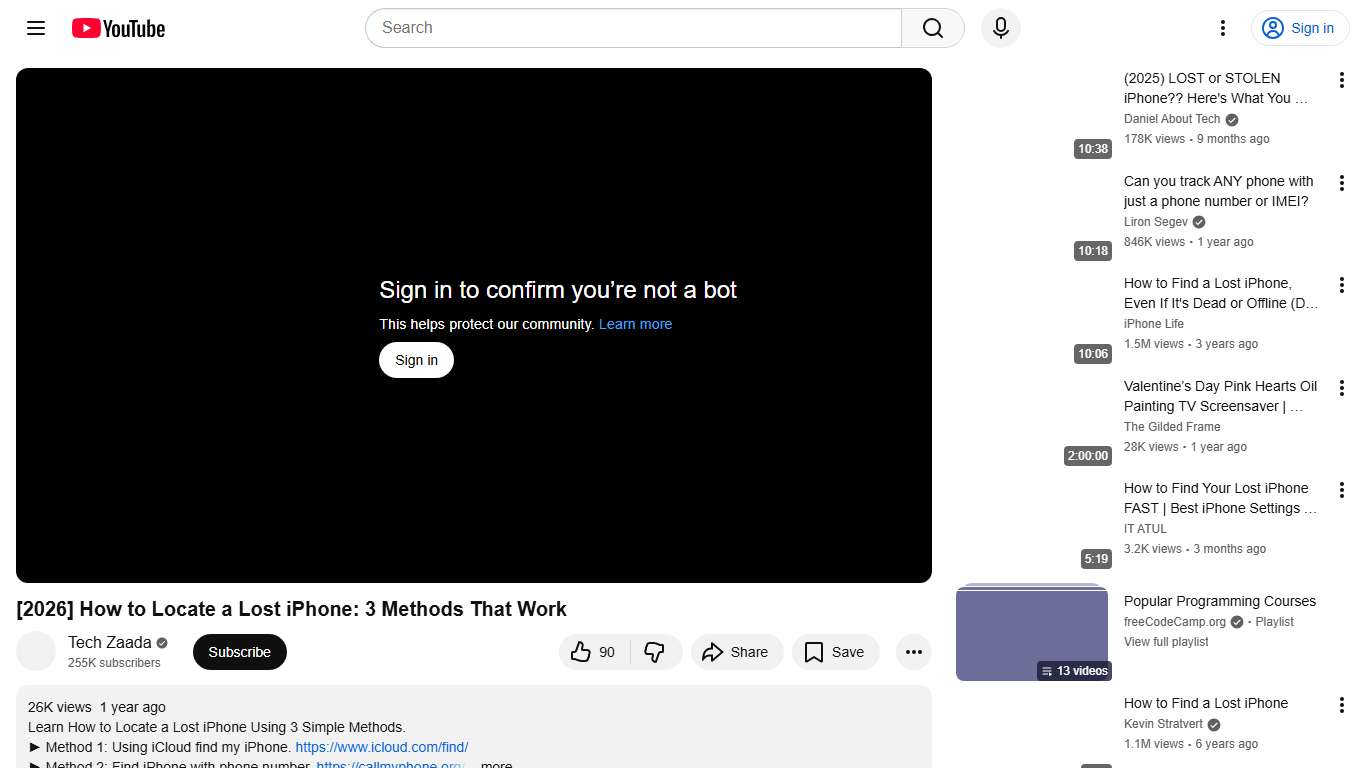Dislike the video with thumbs down
The image size is (1366, 768).
pos(655,652)
